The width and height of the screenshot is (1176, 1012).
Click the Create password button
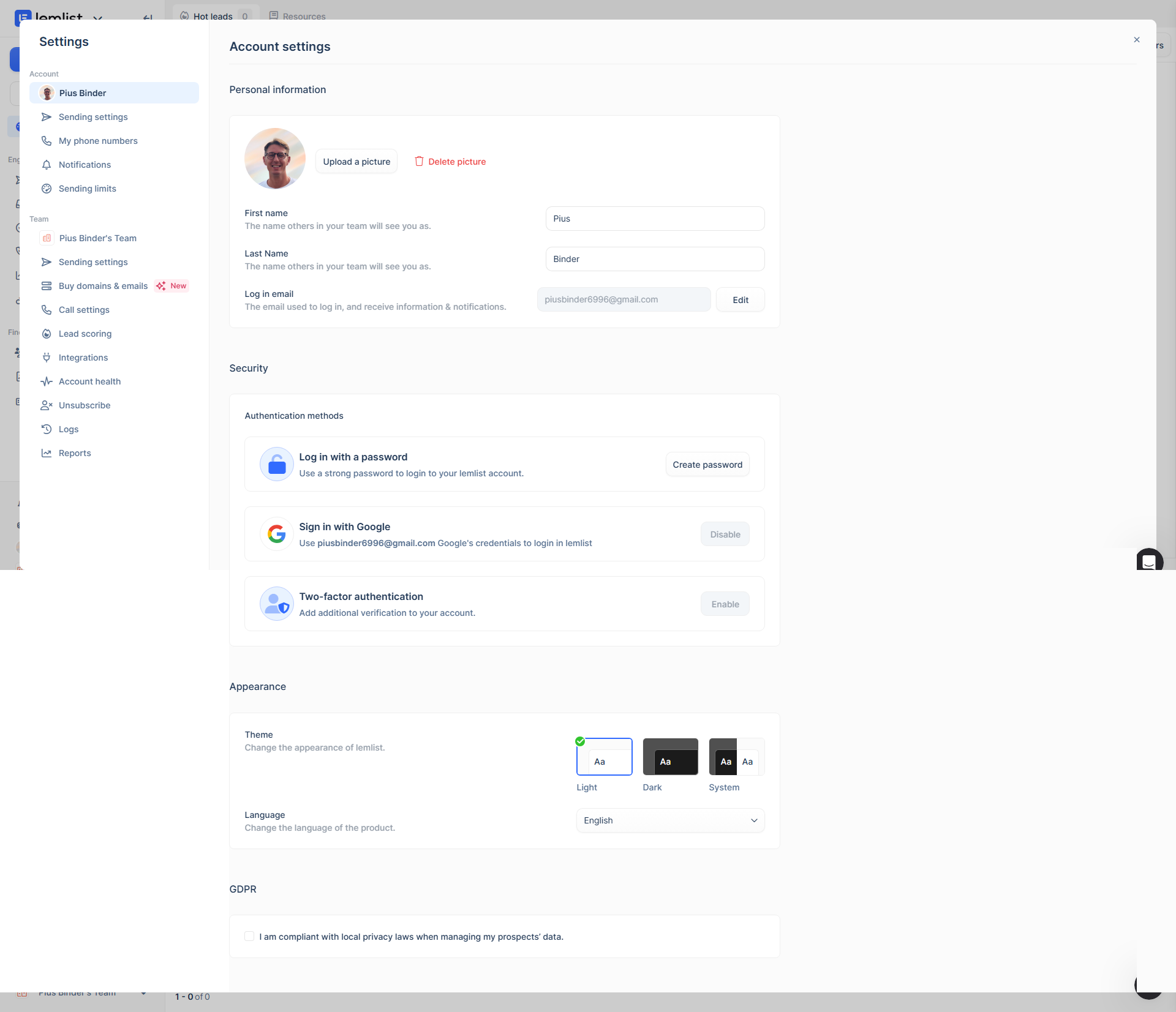click(x=707, y=465)
